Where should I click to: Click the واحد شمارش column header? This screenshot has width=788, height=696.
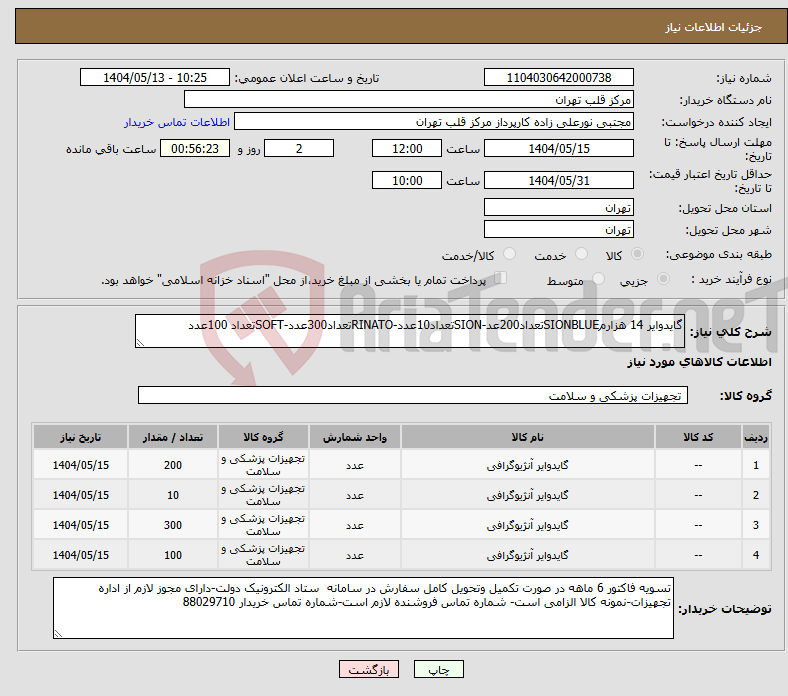point(355,437)
